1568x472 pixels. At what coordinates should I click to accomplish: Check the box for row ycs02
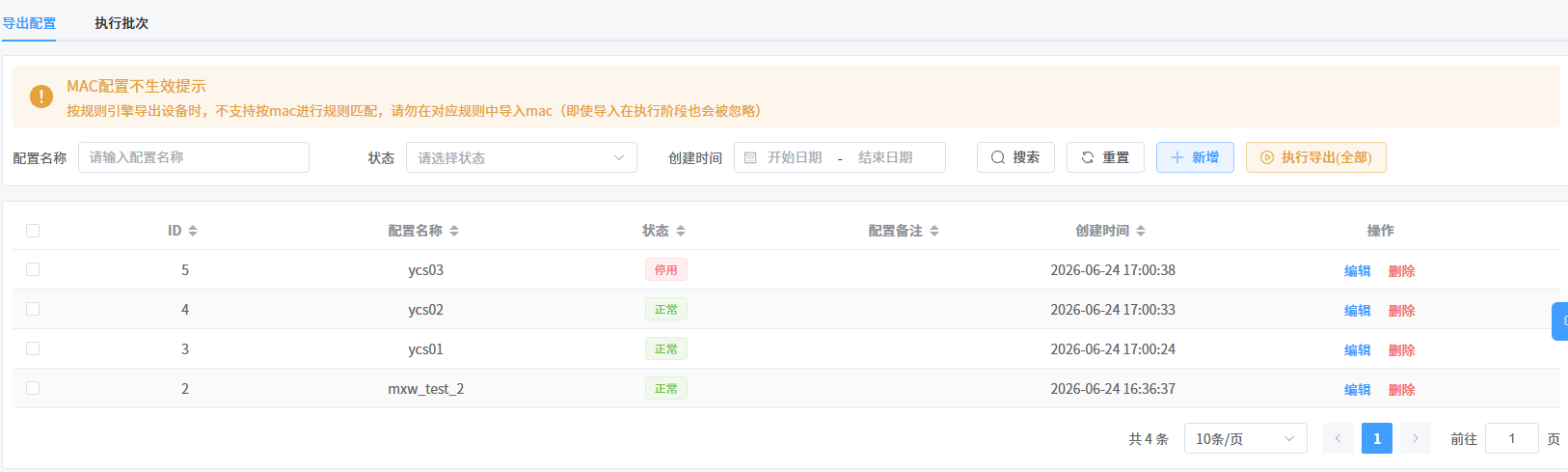click(33, 309)
